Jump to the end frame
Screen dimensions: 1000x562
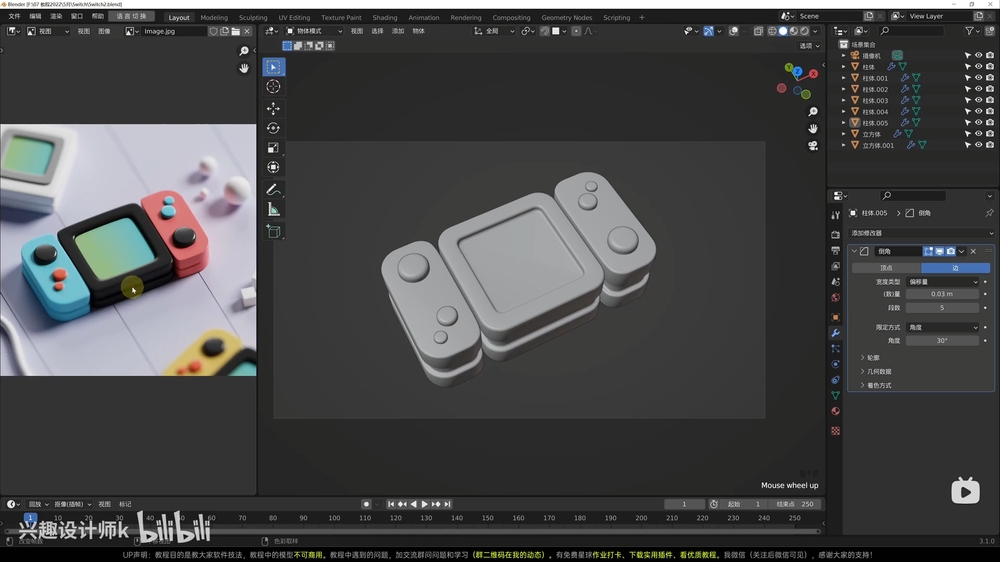[x=448, y=504]
